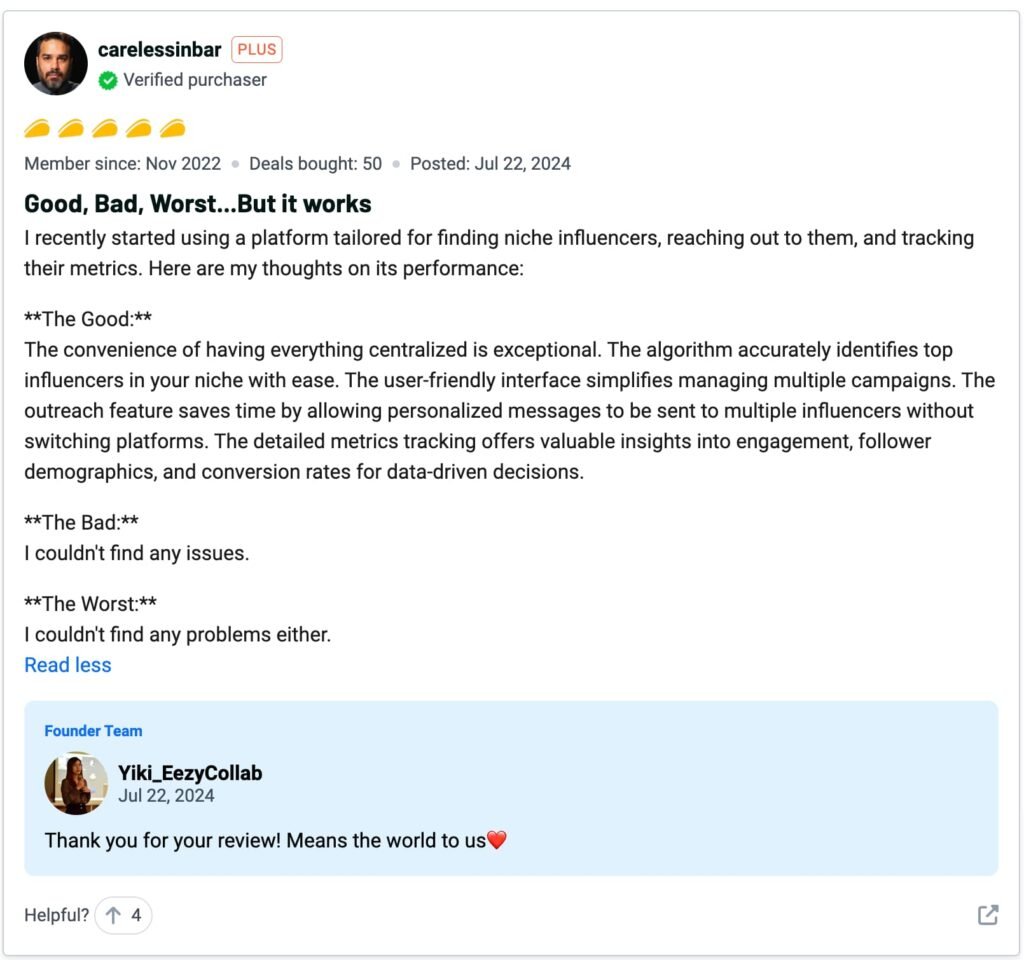Open the carelessinbar username profile

tap(160, 49)
